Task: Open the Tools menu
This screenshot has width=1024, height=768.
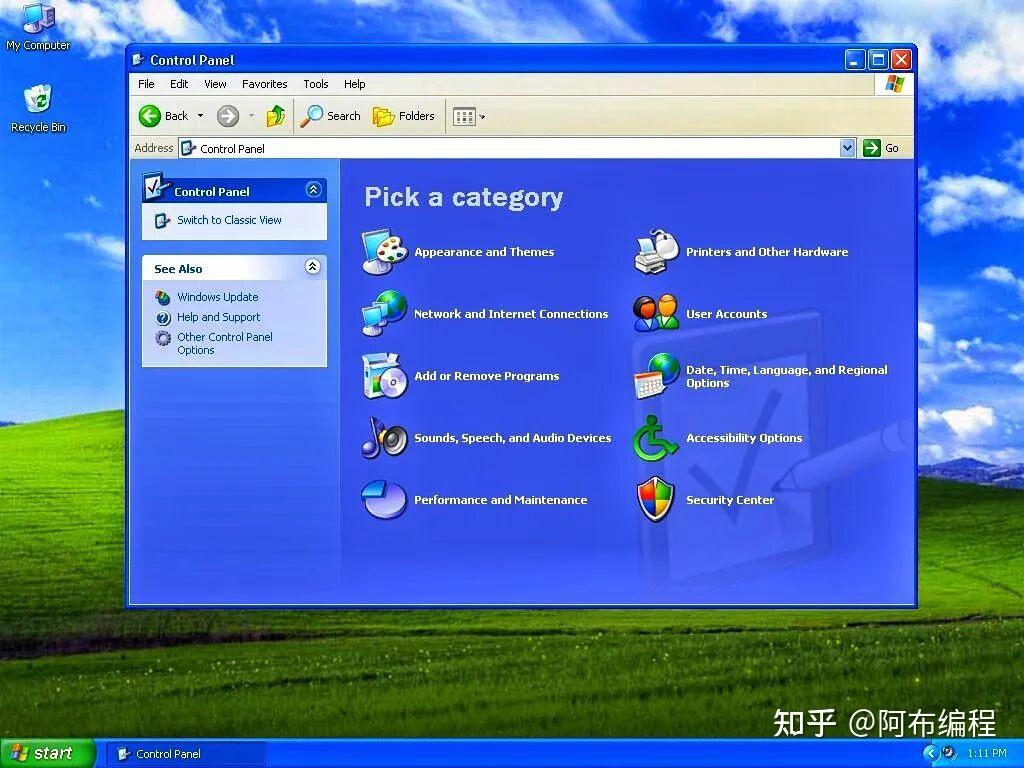Action: coord(315,84)
